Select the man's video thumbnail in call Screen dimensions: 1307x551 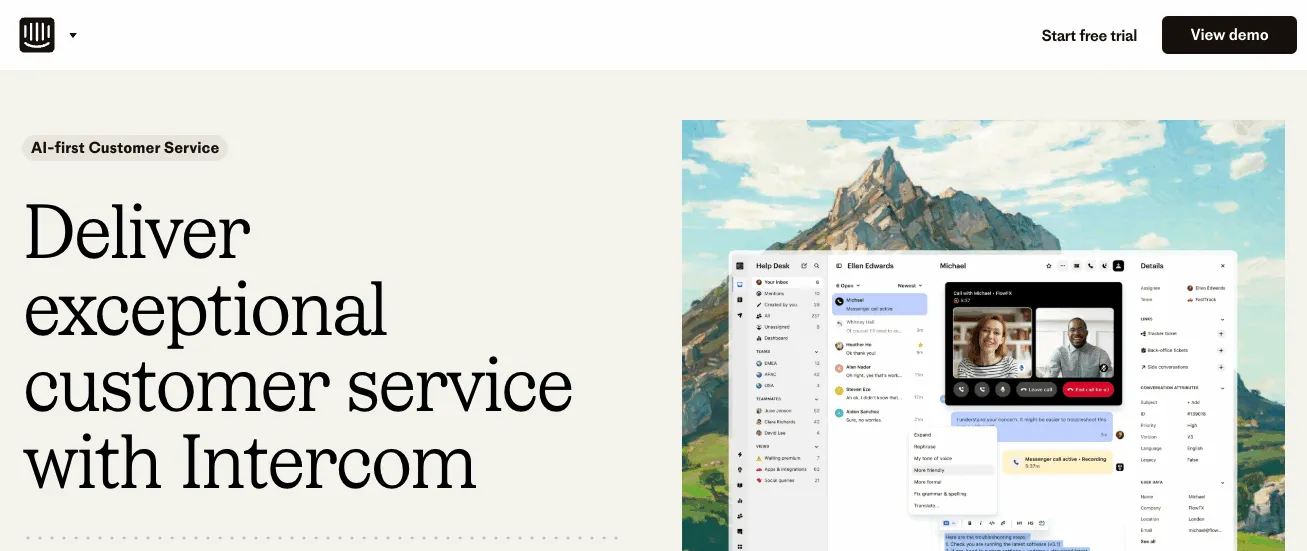tap(1075, 342)
